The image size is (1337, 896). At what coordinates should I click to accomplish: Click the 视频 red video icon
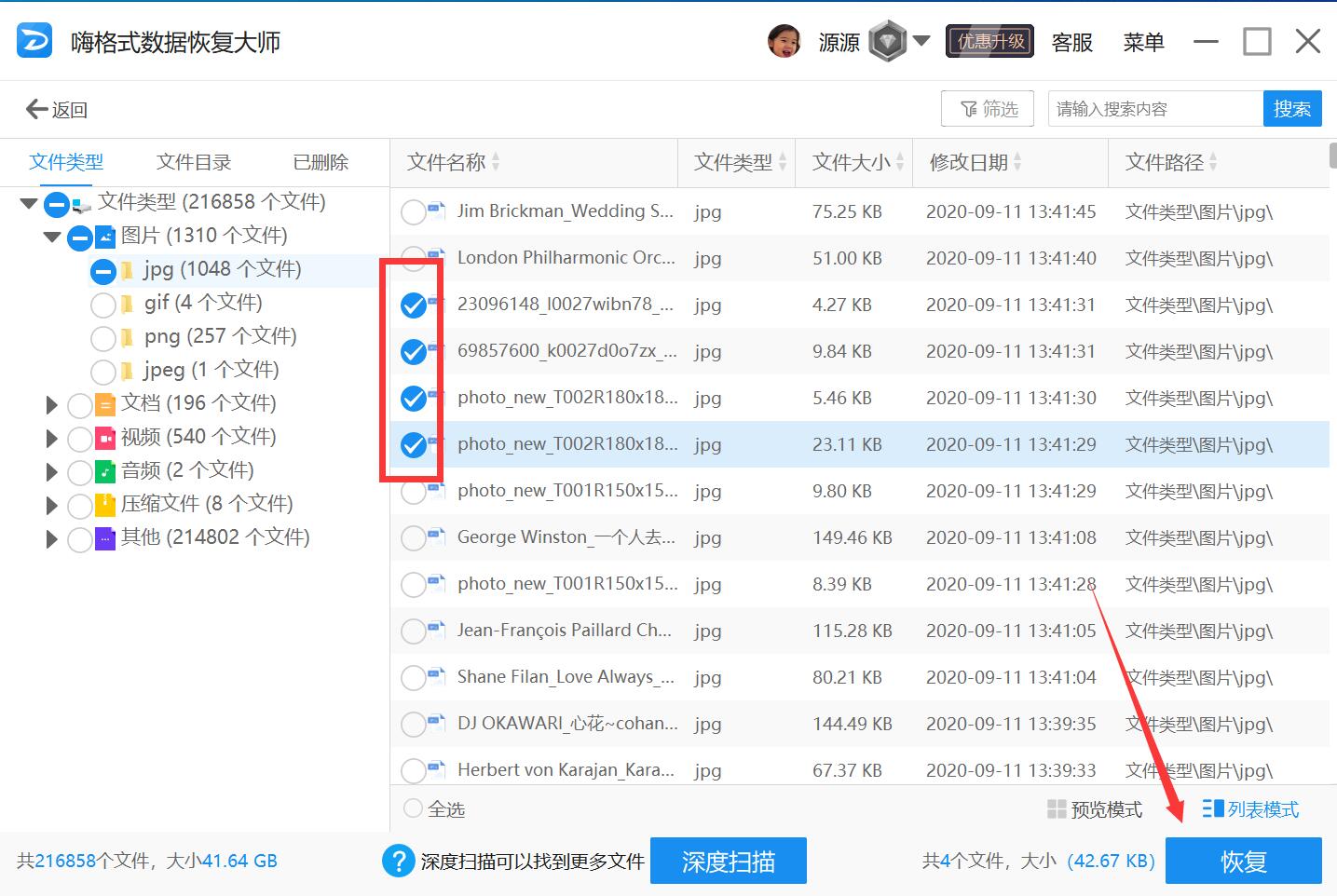pos(105,438)
